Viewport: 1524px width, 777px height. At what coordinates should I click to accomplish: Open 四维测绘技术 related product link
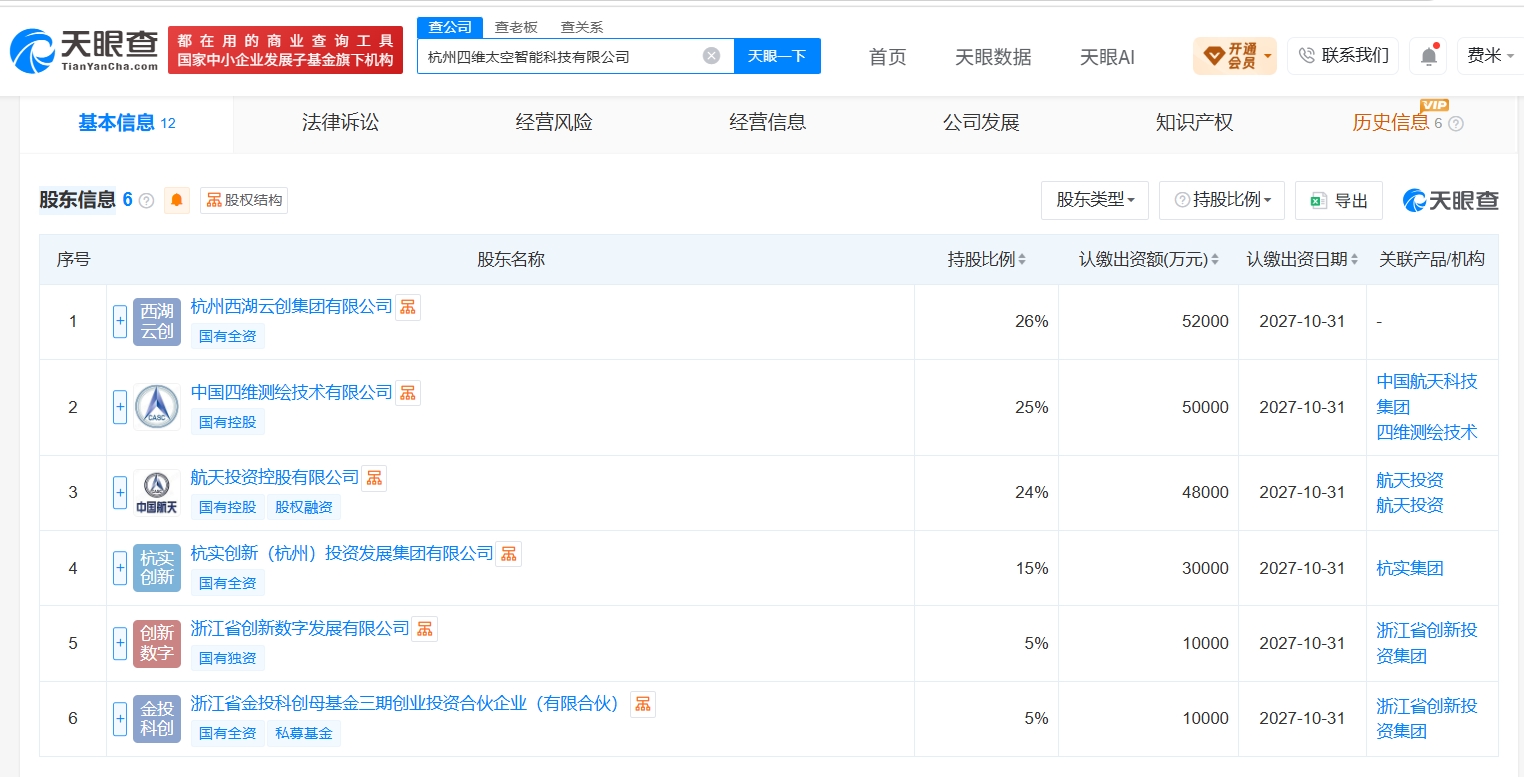[1427, 433]
